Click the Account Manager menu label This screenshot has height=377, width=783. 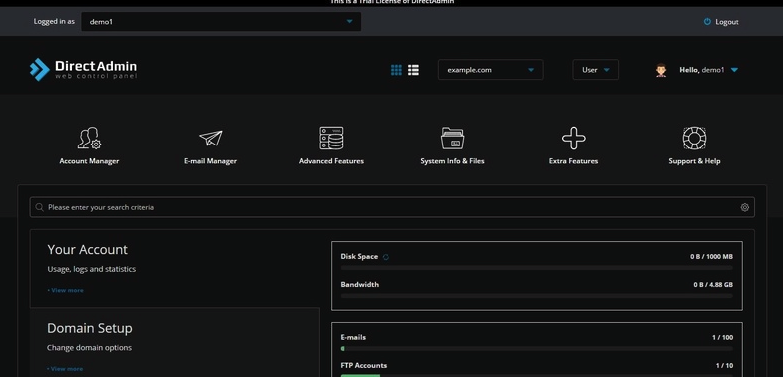point(89,161)
